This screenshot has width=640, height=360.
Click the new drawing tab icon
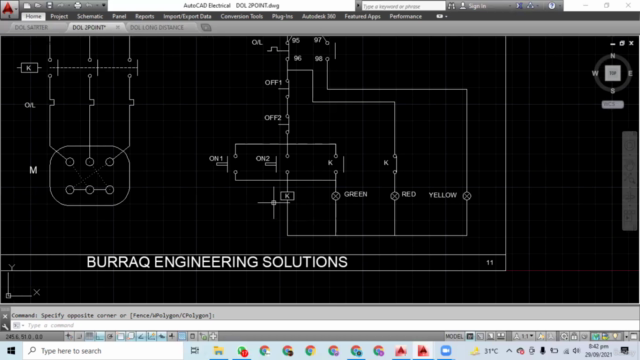click(206, 27)
